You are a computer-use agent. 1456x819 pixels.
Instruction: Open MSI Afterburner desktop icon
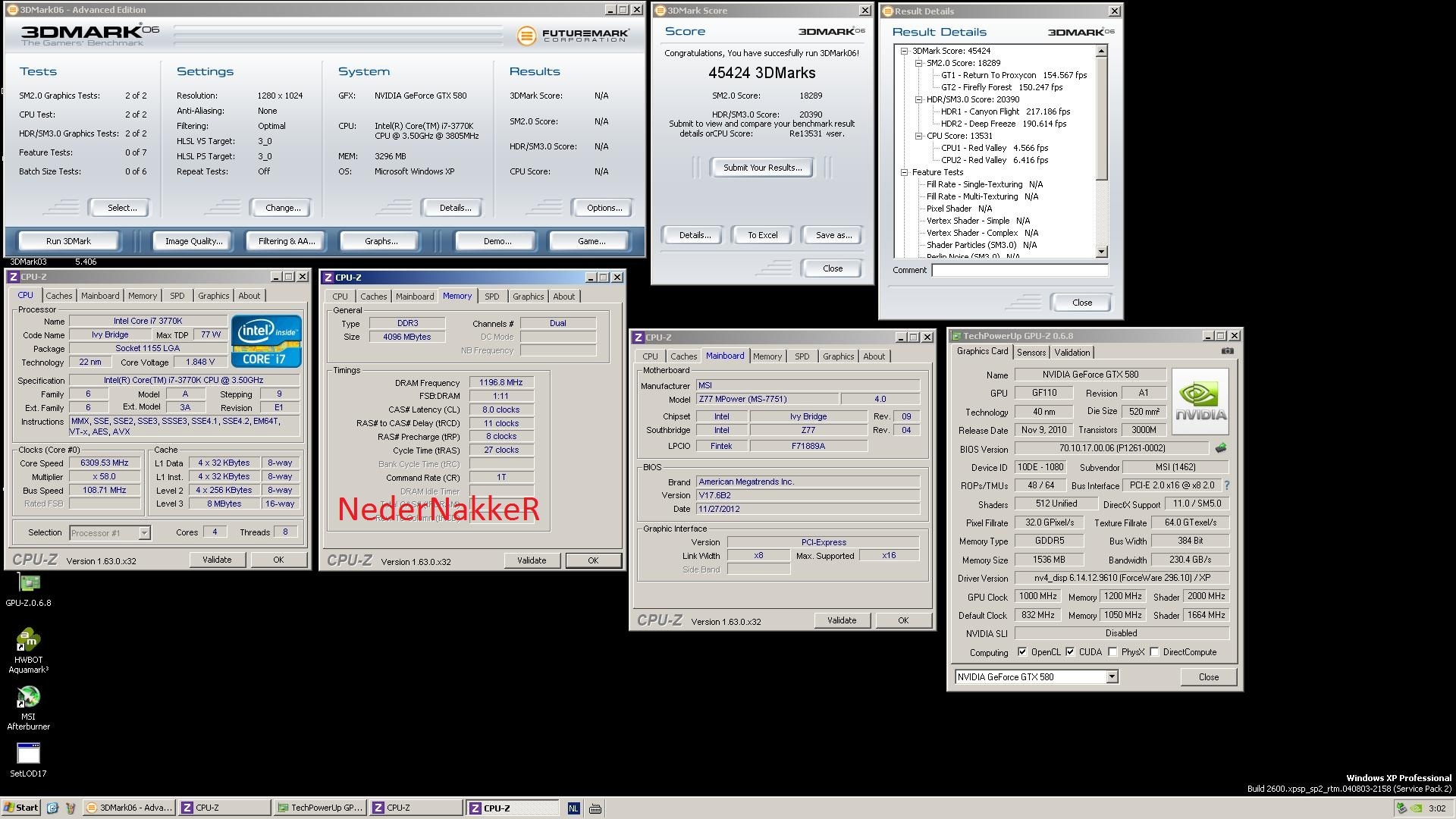(x=29, y=708)
